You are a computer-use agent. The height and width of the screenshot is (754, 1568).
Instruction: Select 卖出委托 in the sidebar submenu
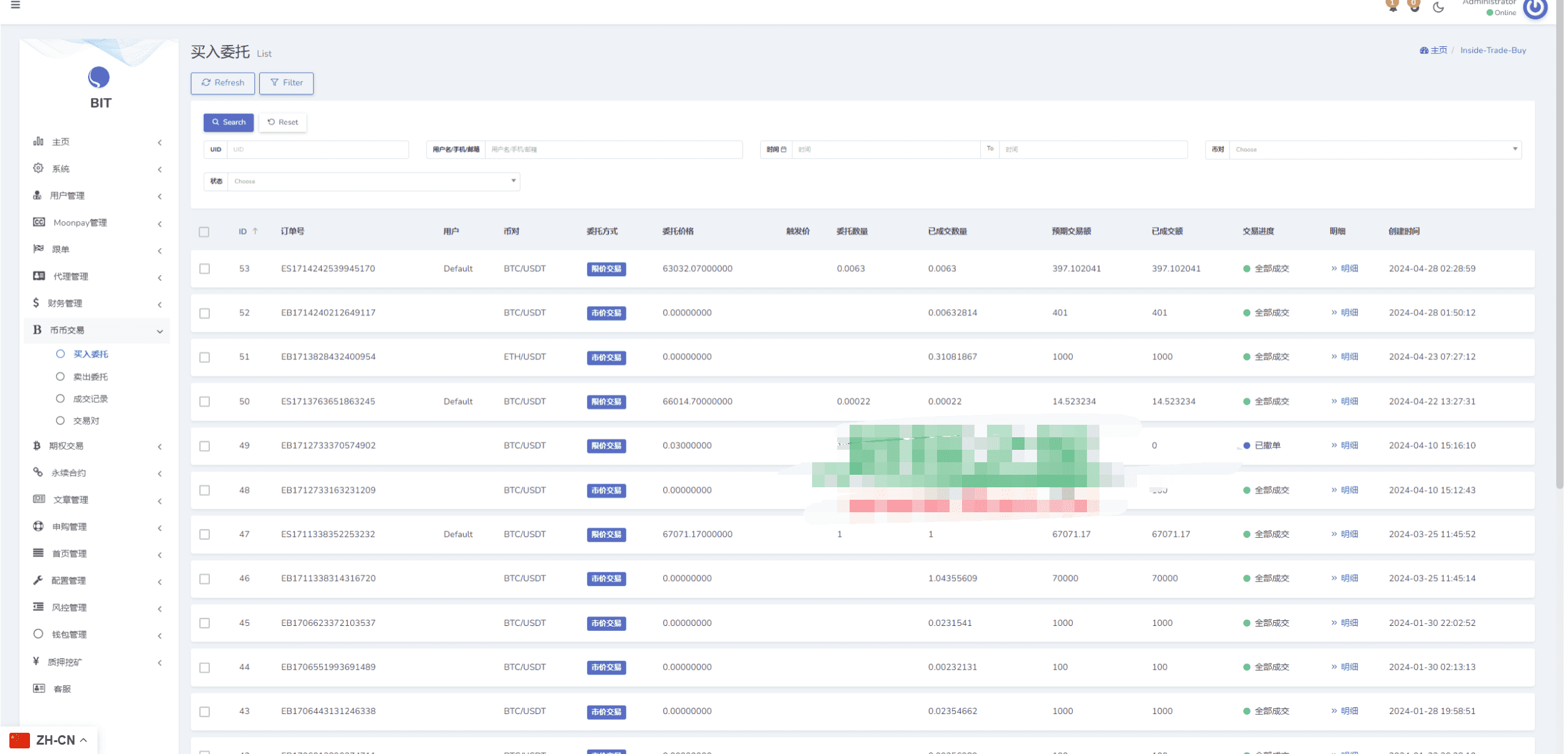pos(91,377)
